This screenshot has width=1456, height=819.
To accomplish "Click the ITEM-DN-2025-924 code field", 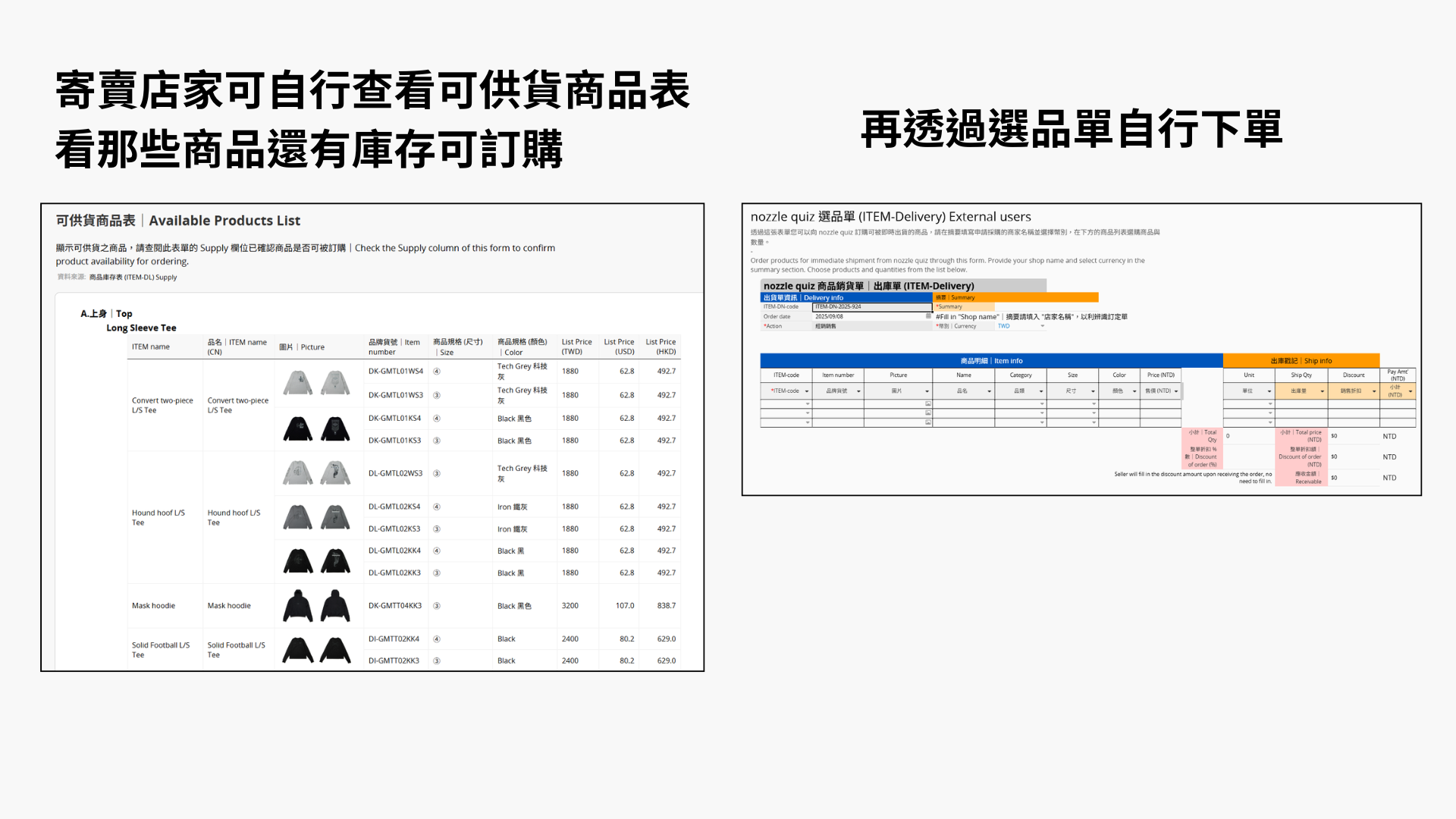I will [x=871, y=306].
